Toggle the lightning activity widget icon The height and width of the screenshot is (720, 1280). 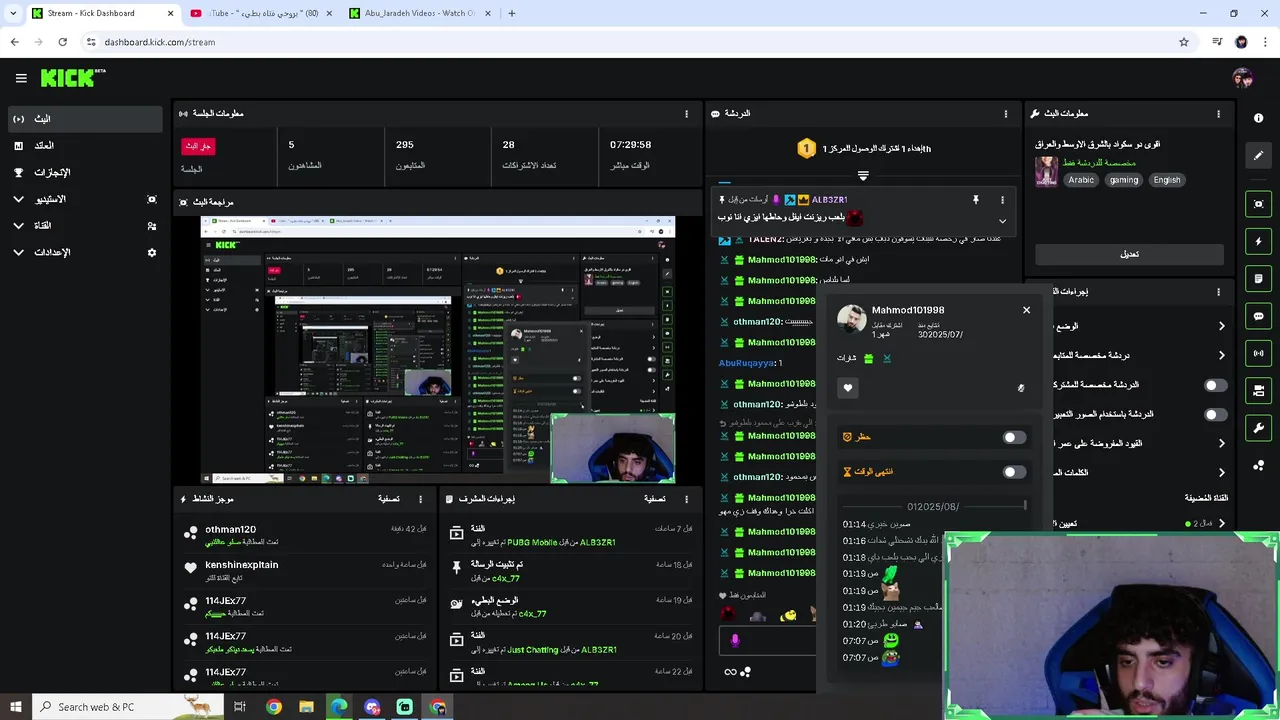(x=1258, y=241)
